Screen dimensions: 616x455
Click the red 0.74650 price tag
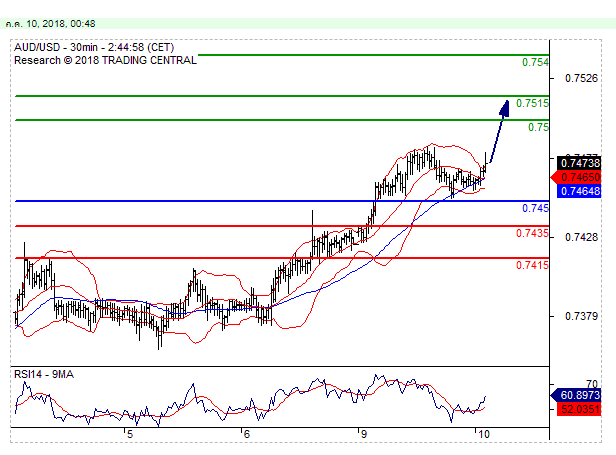[576, 177]
